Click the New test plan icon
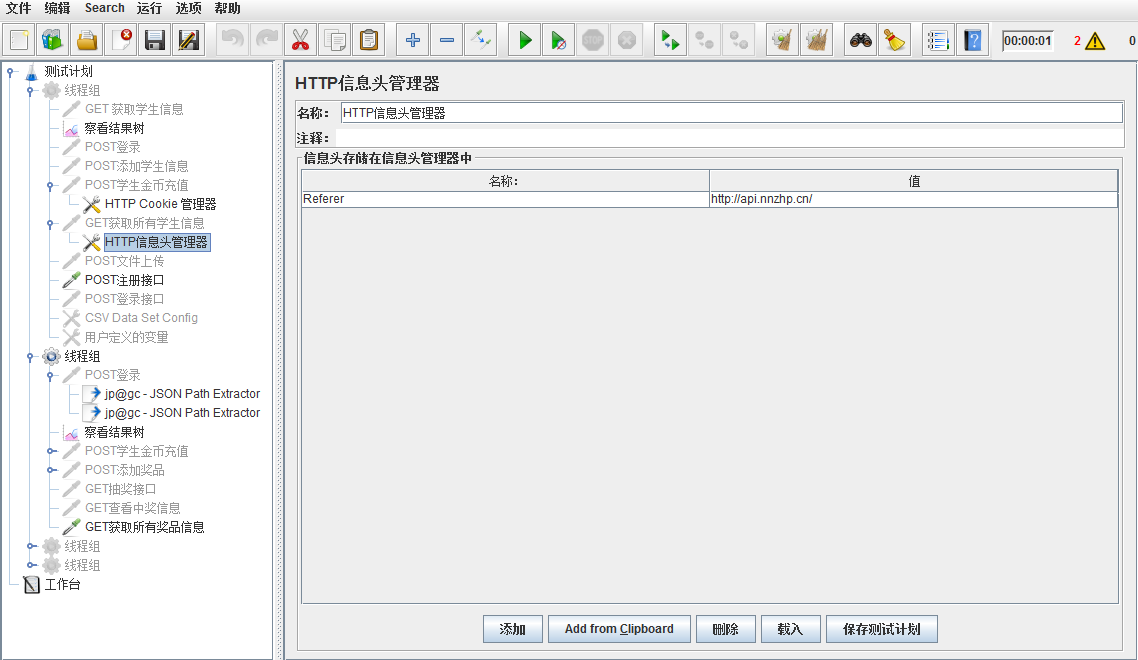The height and width of the screenshot is (660, 1138). pos(19,40)
